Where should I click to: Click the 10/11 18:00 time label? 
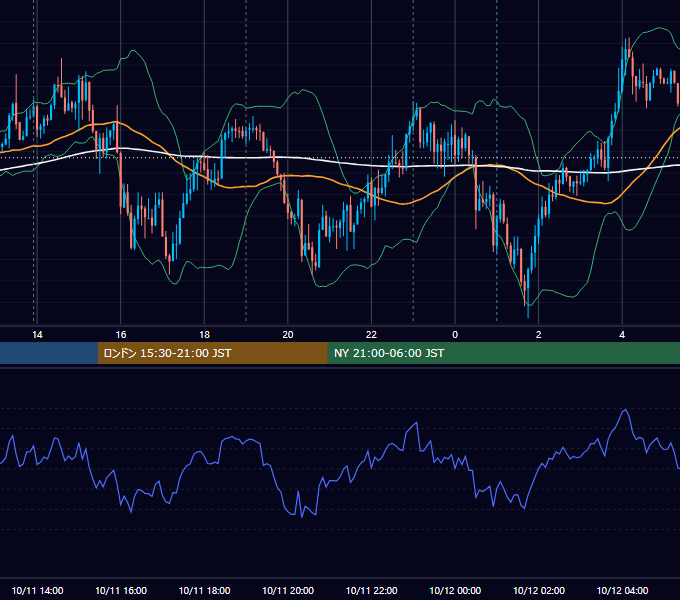[x=204, y=590]
